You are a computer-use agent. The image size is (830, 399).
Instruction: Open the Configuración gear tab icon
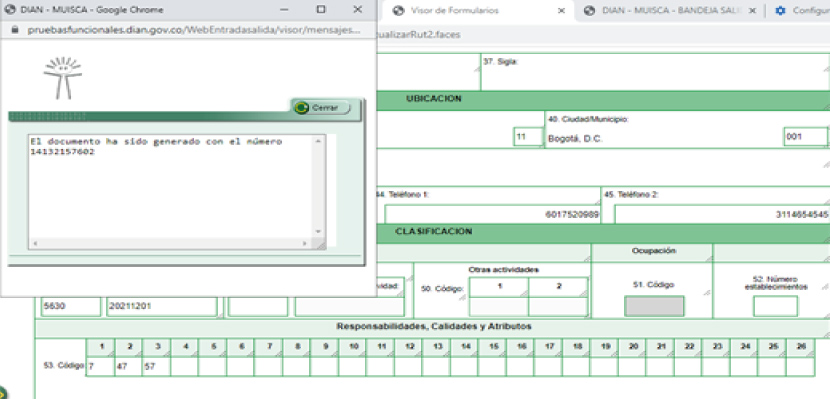tap(780, 11)
